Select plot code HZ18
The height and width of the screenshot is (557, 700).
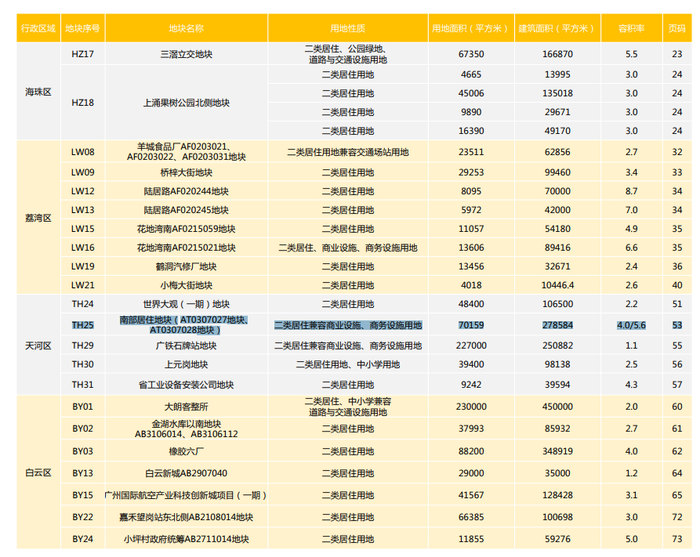83,103
